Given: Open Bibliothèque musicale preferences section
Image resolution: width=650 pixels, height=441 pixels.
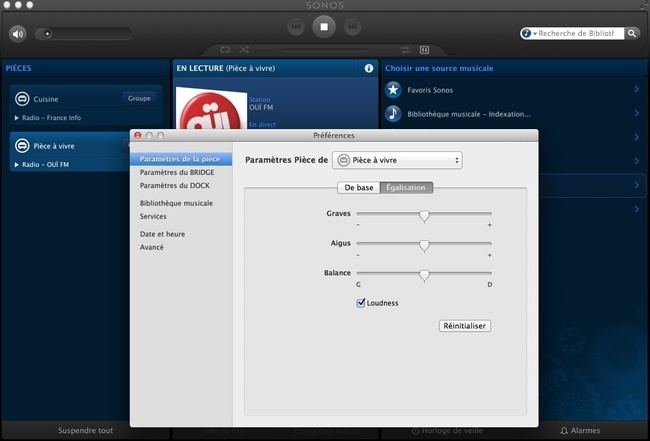Looking at the screenshot, I should 176,203.
